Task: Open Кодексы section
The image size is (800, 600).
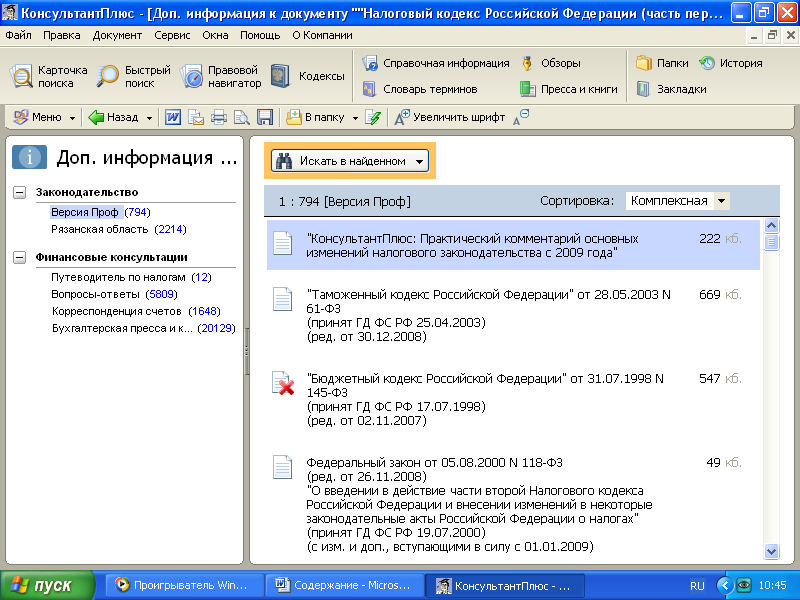Action: (308, 76)
